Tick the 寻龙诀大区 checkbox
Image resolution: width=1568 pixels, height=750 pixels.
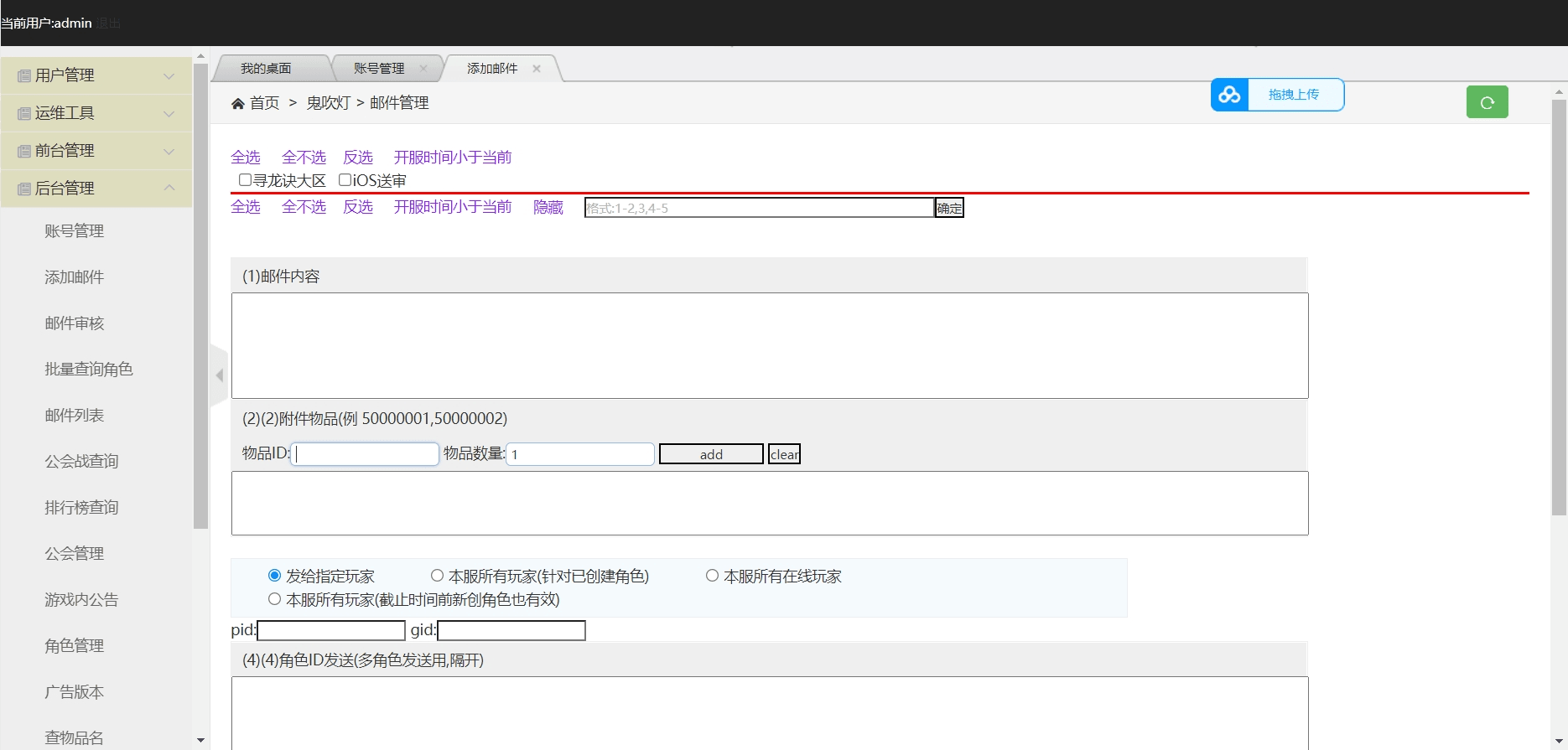(x=245, y=180)
